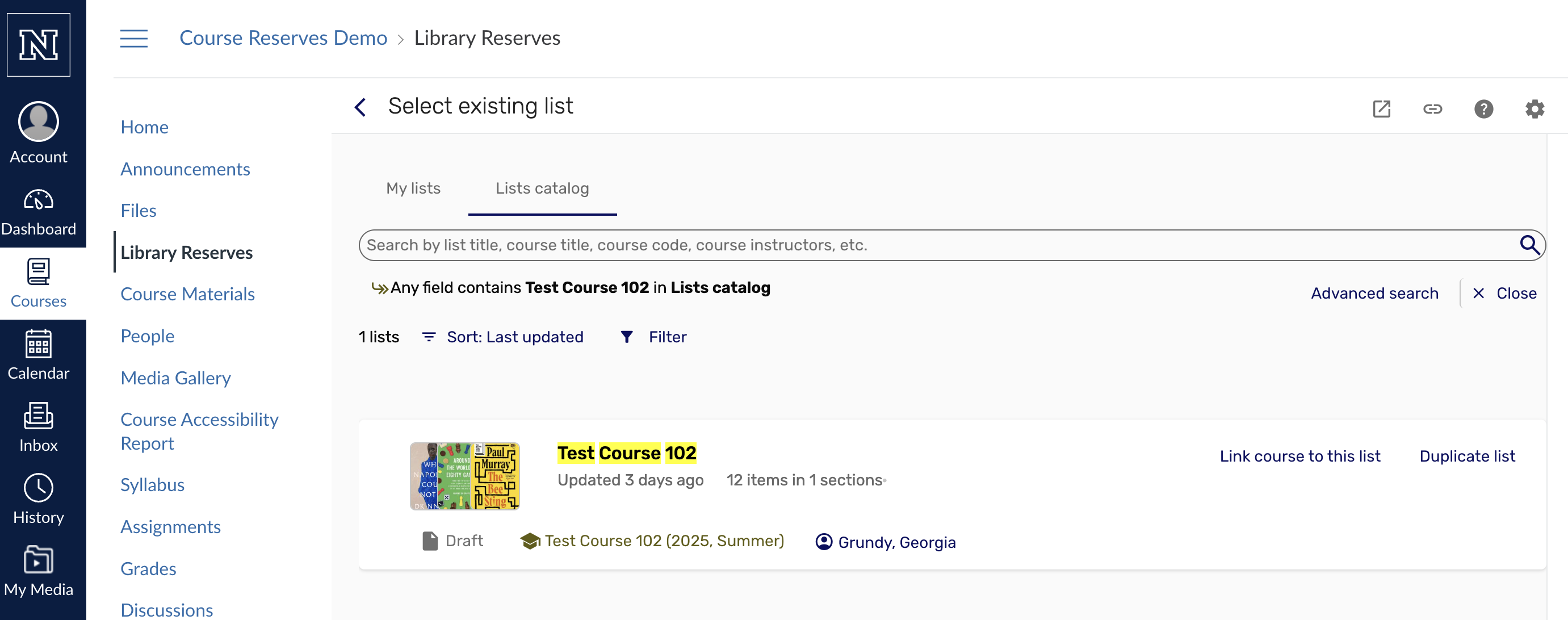This screenshot has width=1568, height=620.
Task: Go to the Dashboard
Action: [39, 212]
